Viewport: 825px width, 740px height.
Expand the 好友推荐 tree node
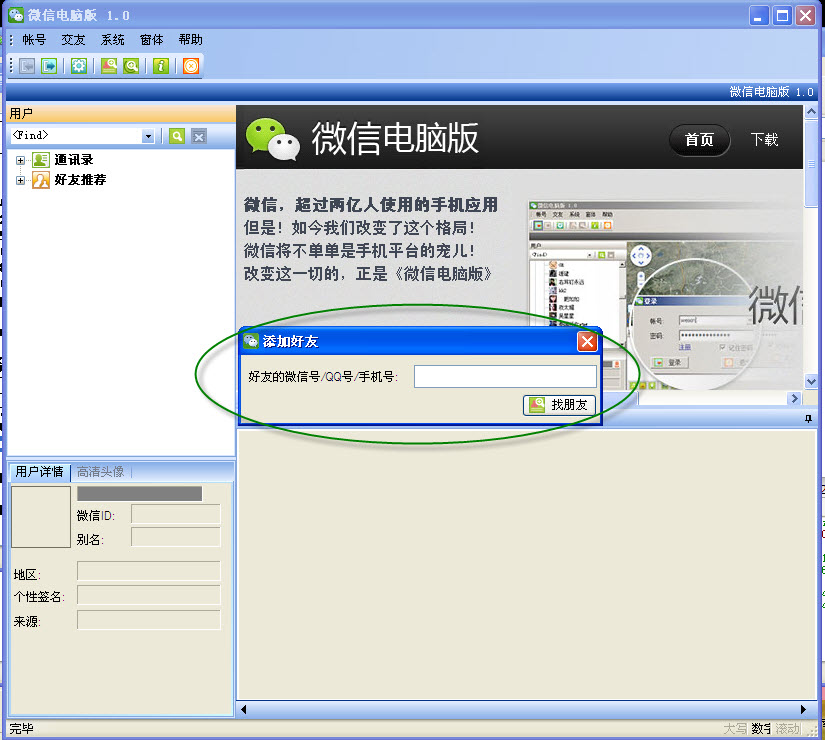(x=20, y=181)
